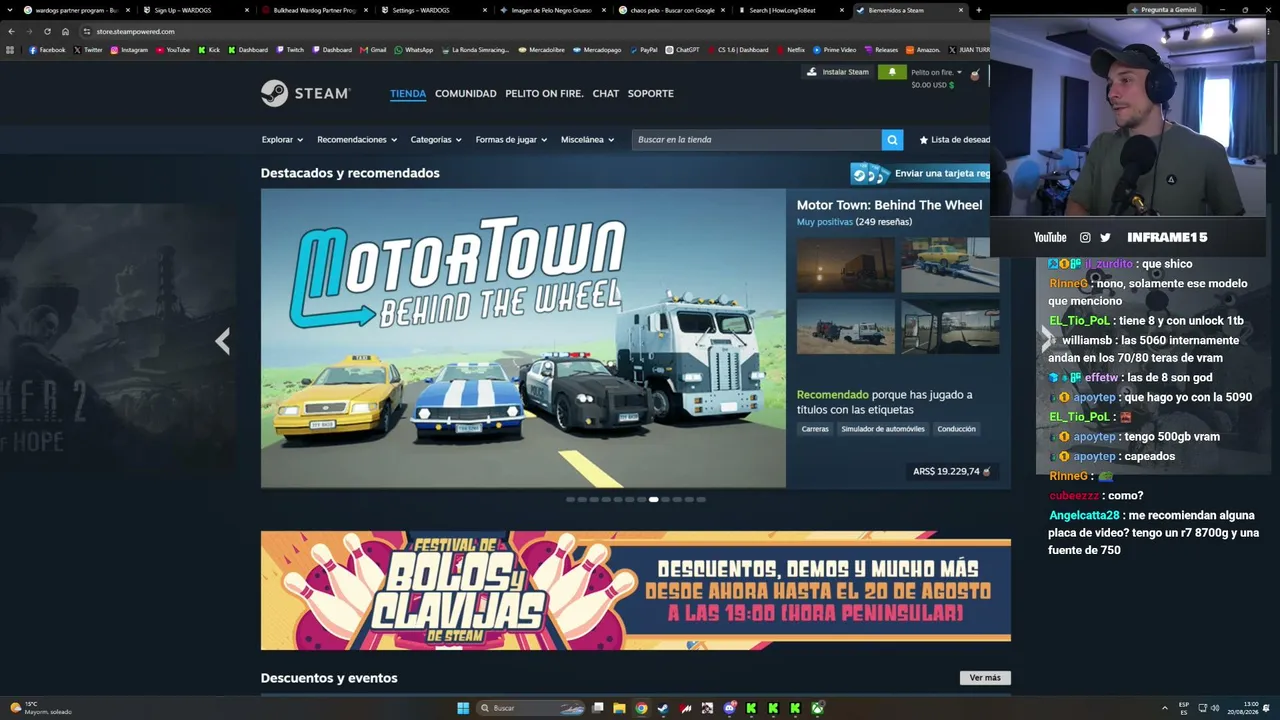Open the PayPal bookmark

coord(643,50)
